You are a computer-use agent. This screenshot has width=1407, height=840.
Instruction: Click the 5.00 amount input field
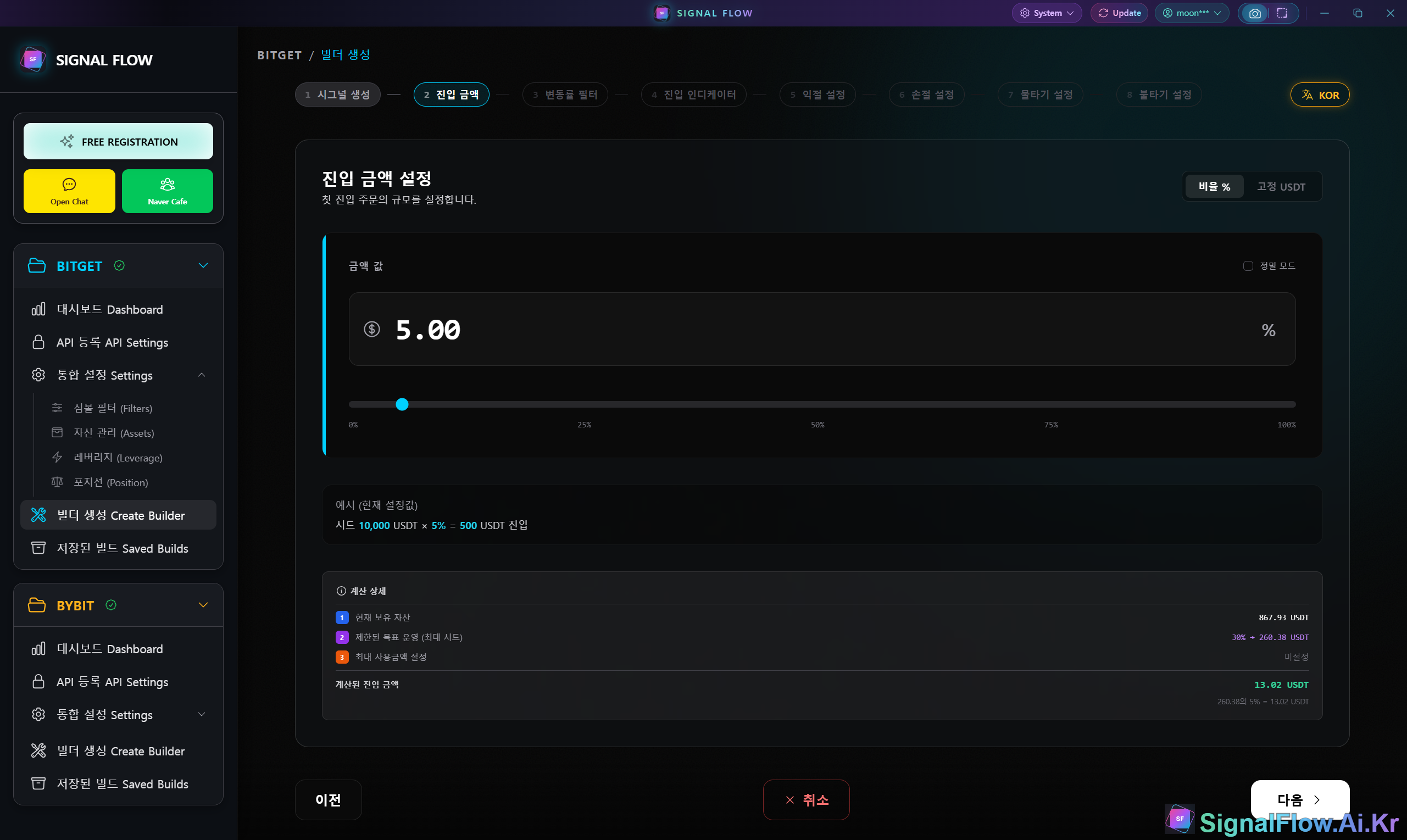821,330
